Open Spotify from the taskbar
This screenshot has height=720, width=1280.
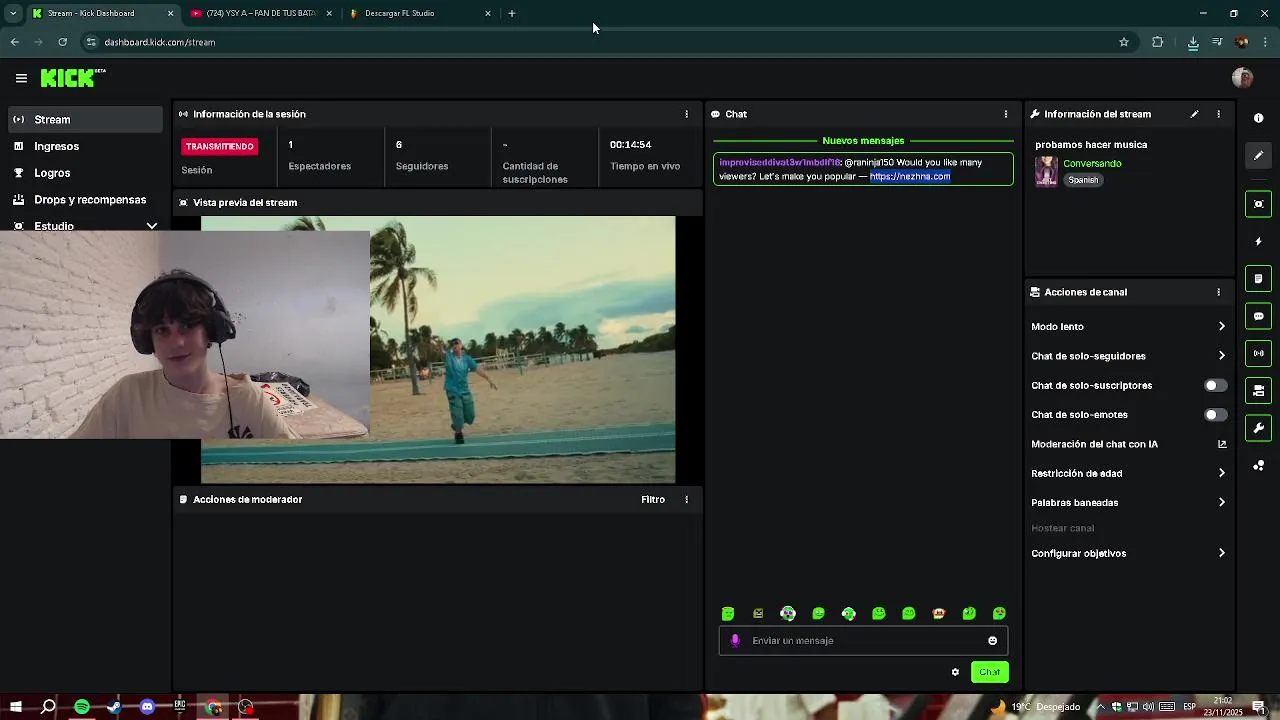(x=82, y=707)
